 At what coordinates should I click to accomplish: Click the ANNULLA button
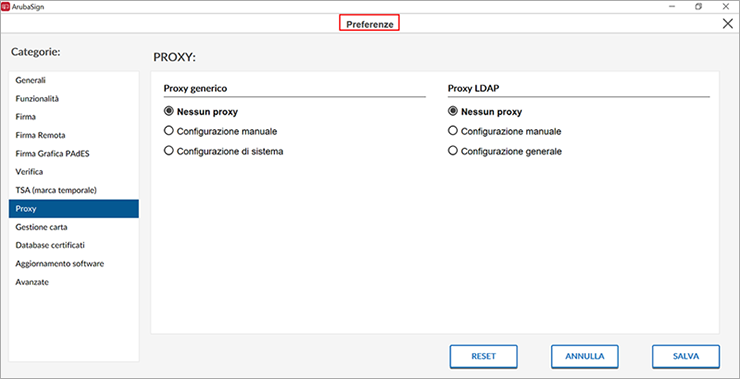coord(585,356)
